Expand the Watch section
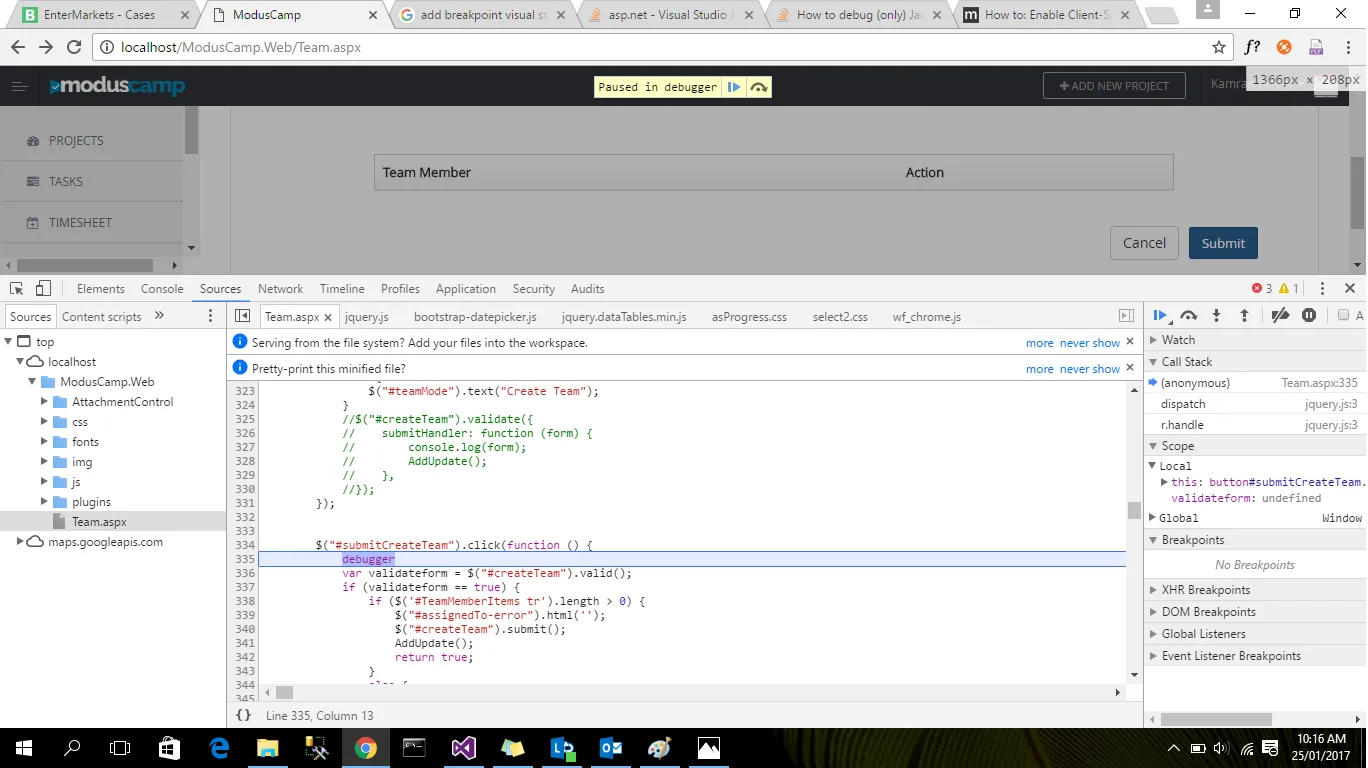Image resolution: width=1368 pixels, height=768 pixels. (x=1178, y=340)
